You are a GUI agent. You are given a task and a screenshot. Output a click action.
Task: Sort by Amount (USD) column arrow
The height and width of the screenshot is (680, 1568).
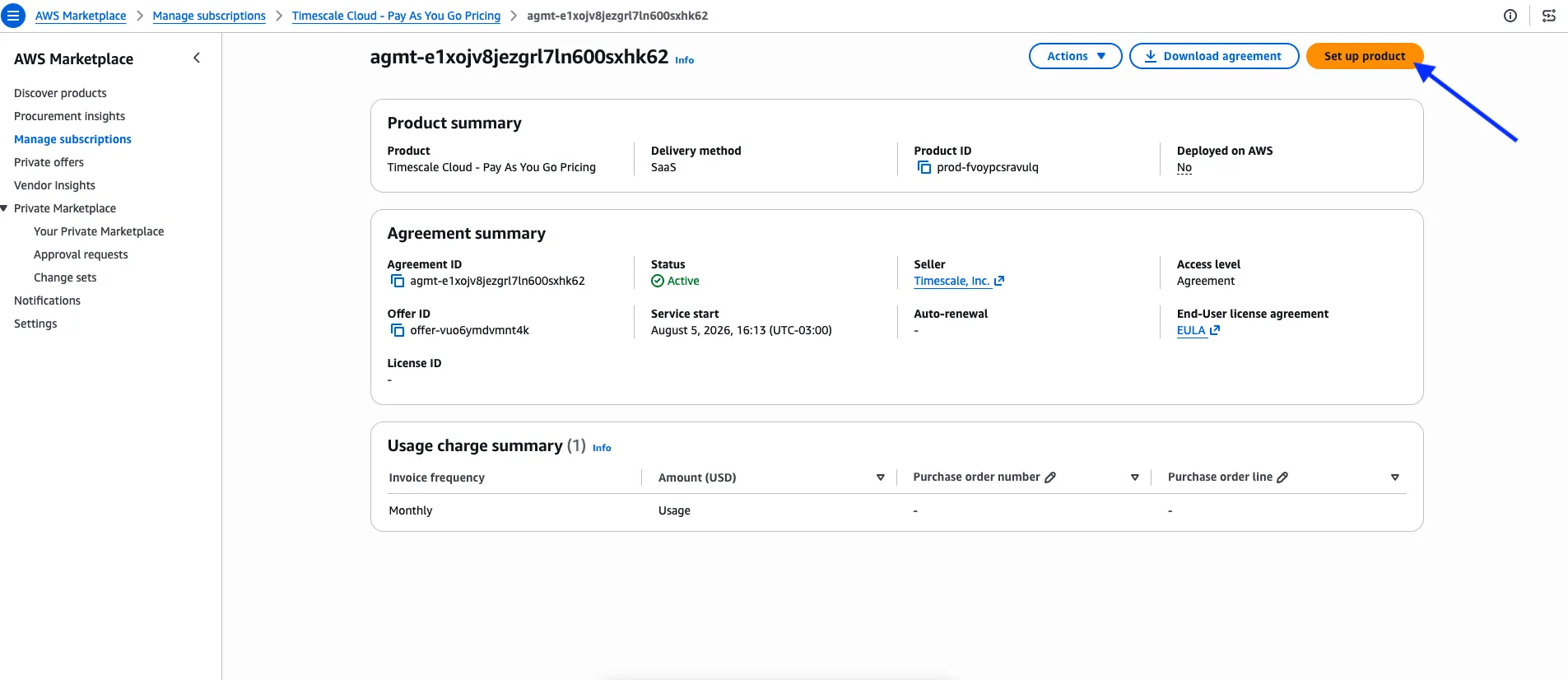point(881,477)
